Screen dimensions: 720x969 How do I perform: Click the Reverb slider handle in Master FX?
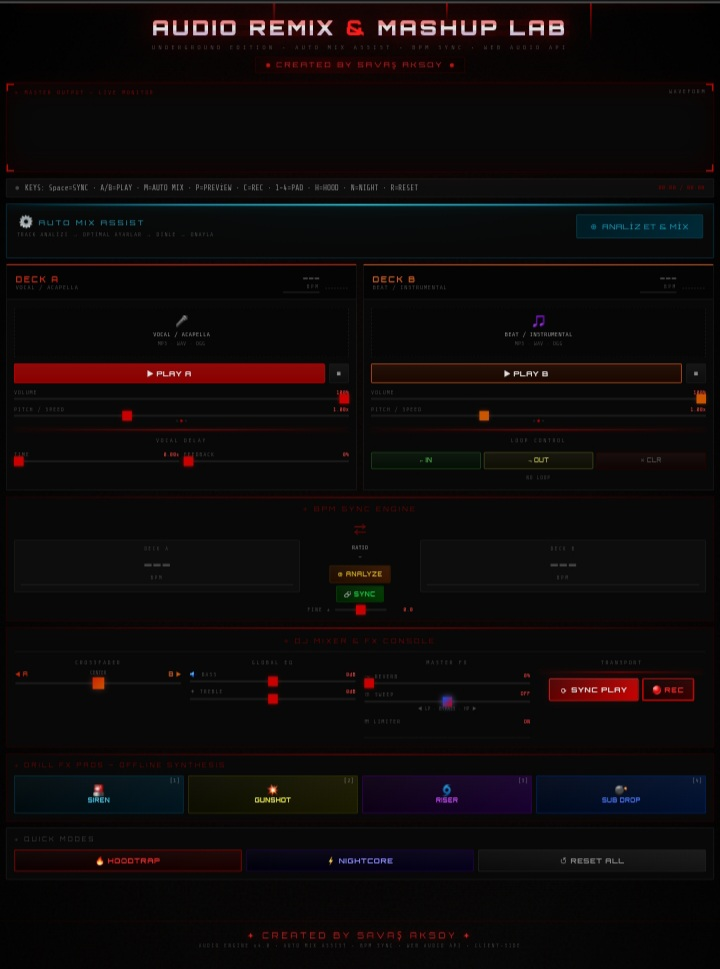click(369, 683)
